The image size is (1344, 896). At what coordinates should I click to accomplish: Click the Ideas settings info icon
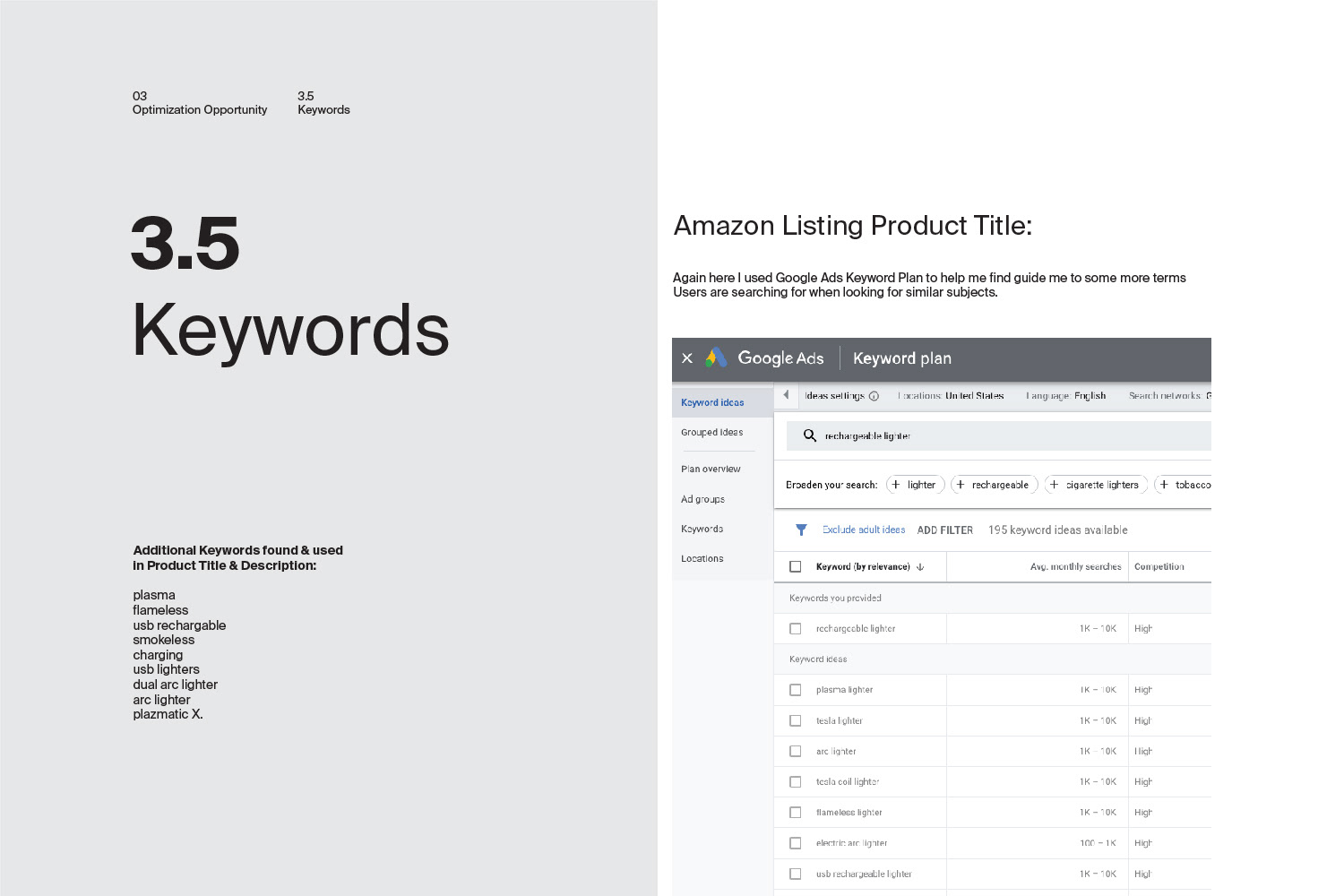click(x=874, y=396)
